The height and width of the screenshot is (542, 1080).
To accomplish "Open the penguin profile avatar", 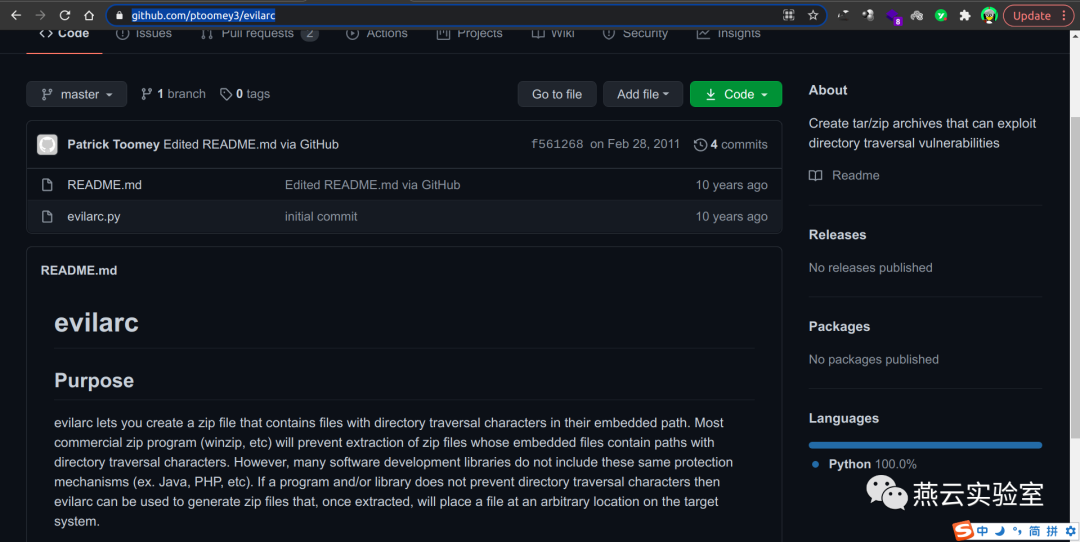I will (x=989, y=15).
